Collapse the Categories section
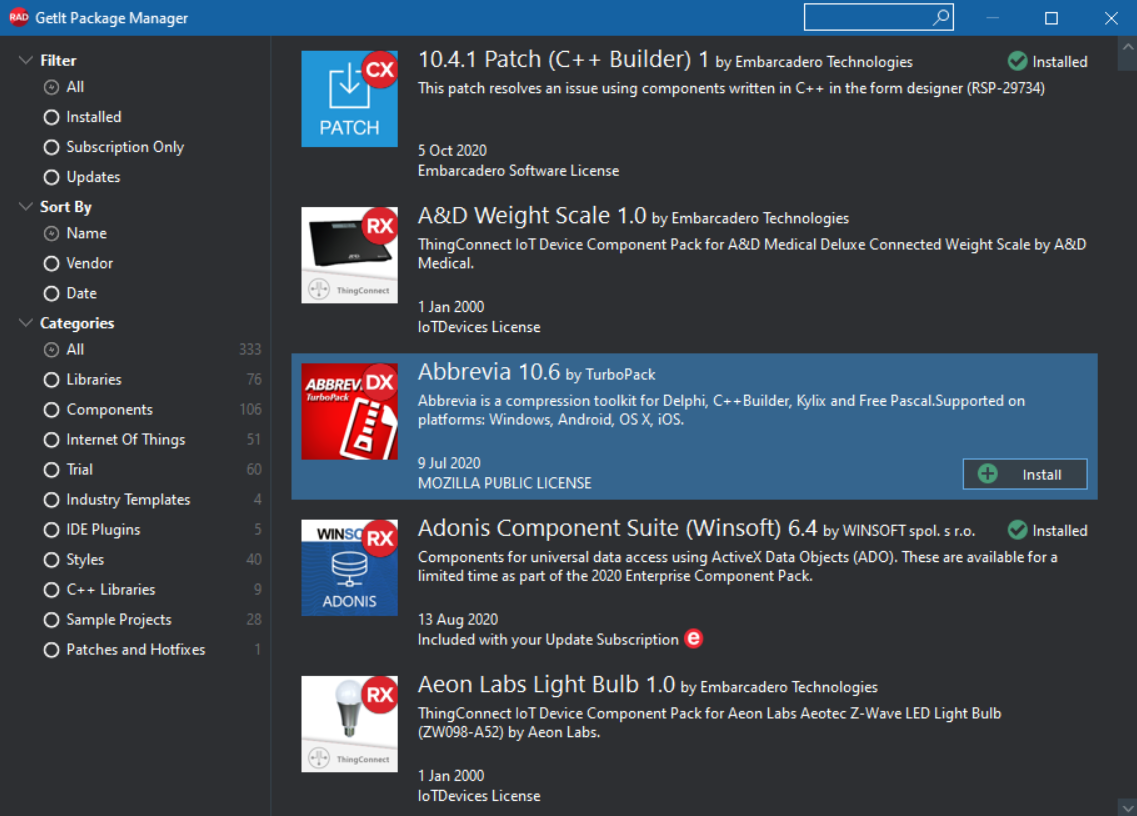The height and width of the screenshot is (816, 1137). click(25, 323)
